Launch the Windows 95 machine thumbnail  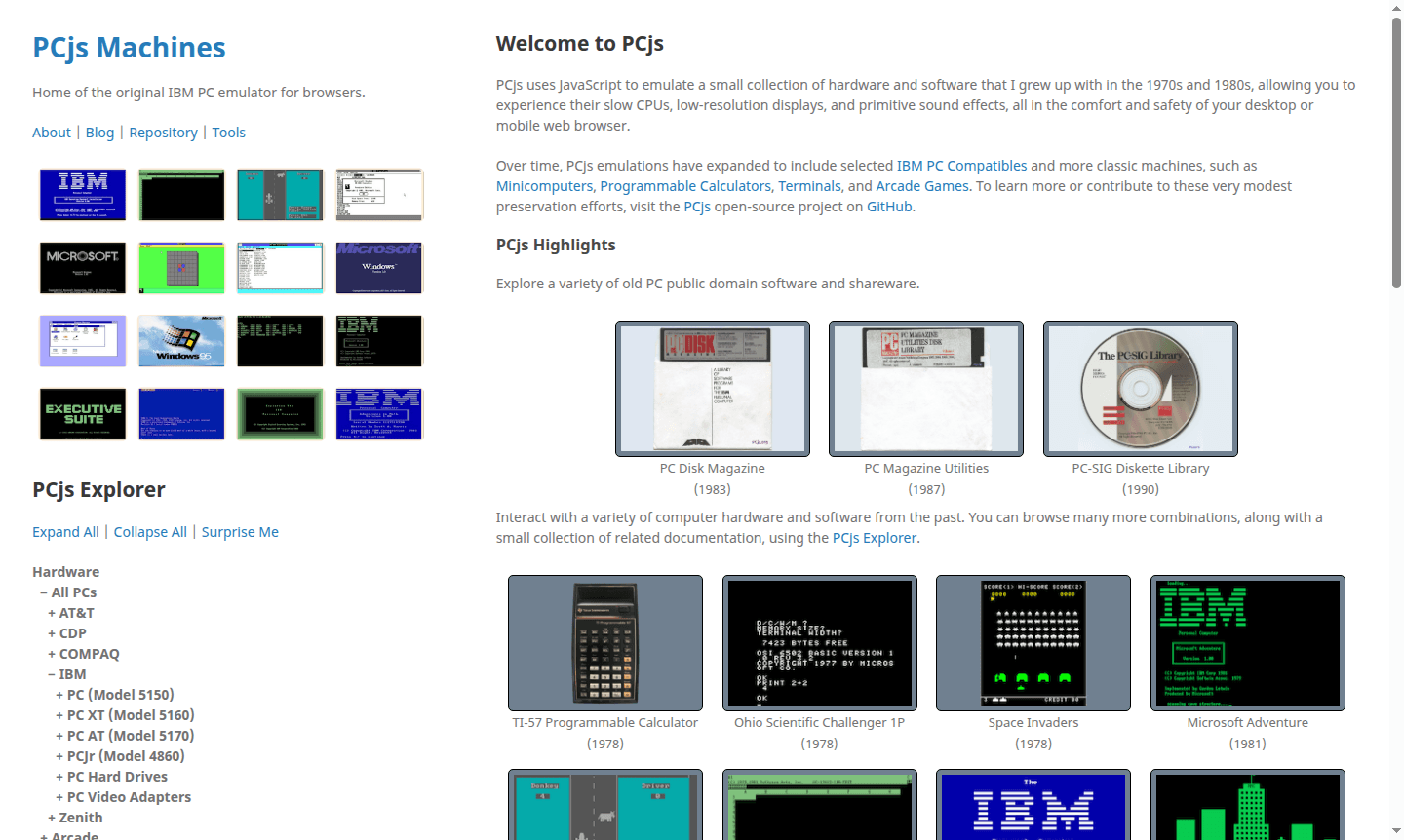tap(181, 340)
